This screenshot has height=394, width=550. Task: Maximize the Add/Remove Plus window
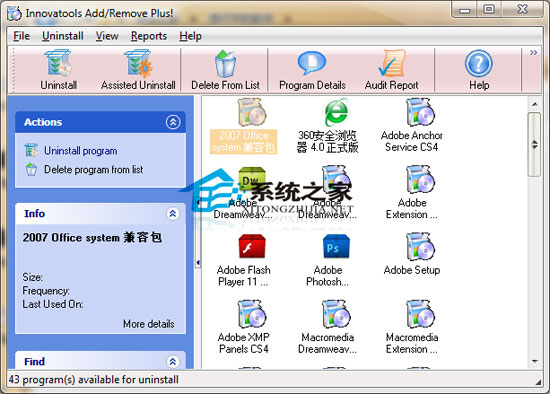489,9
